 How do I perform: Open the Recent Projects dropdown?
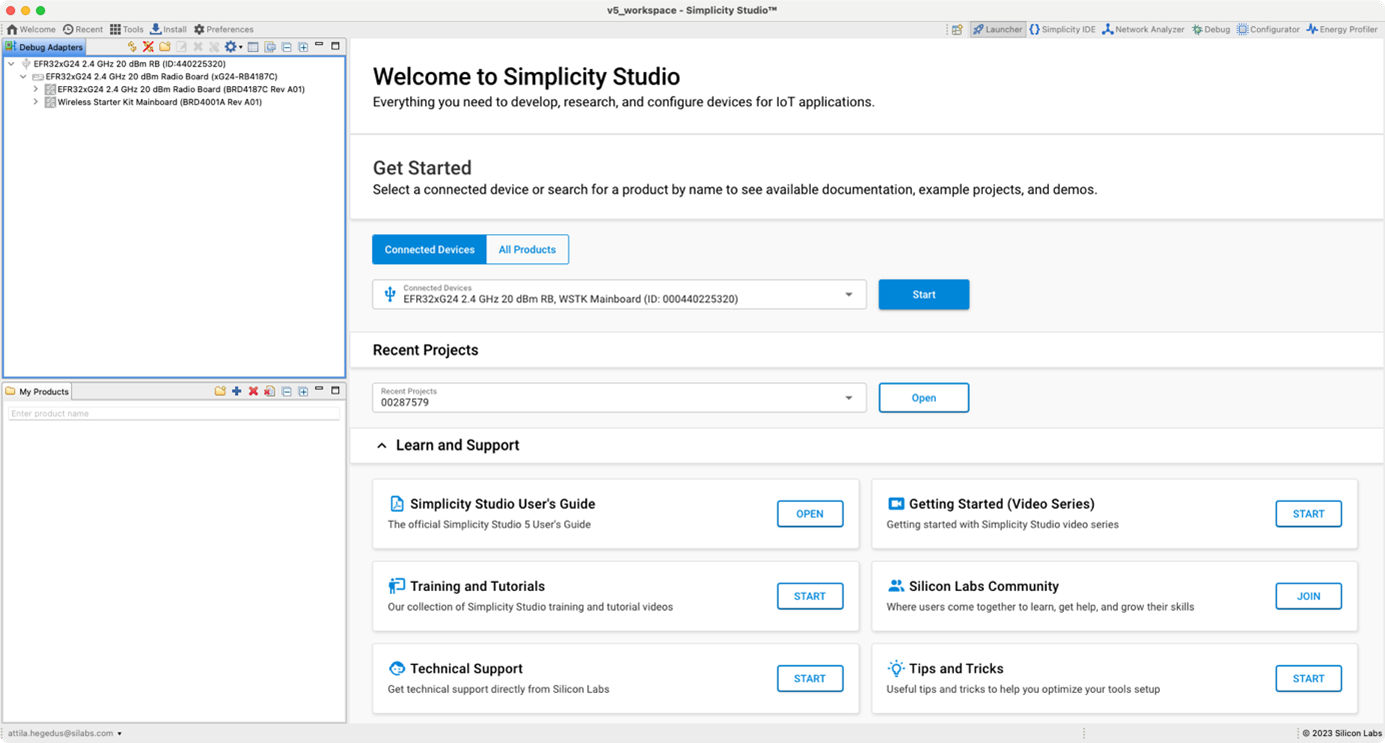[x=849, y=397]
